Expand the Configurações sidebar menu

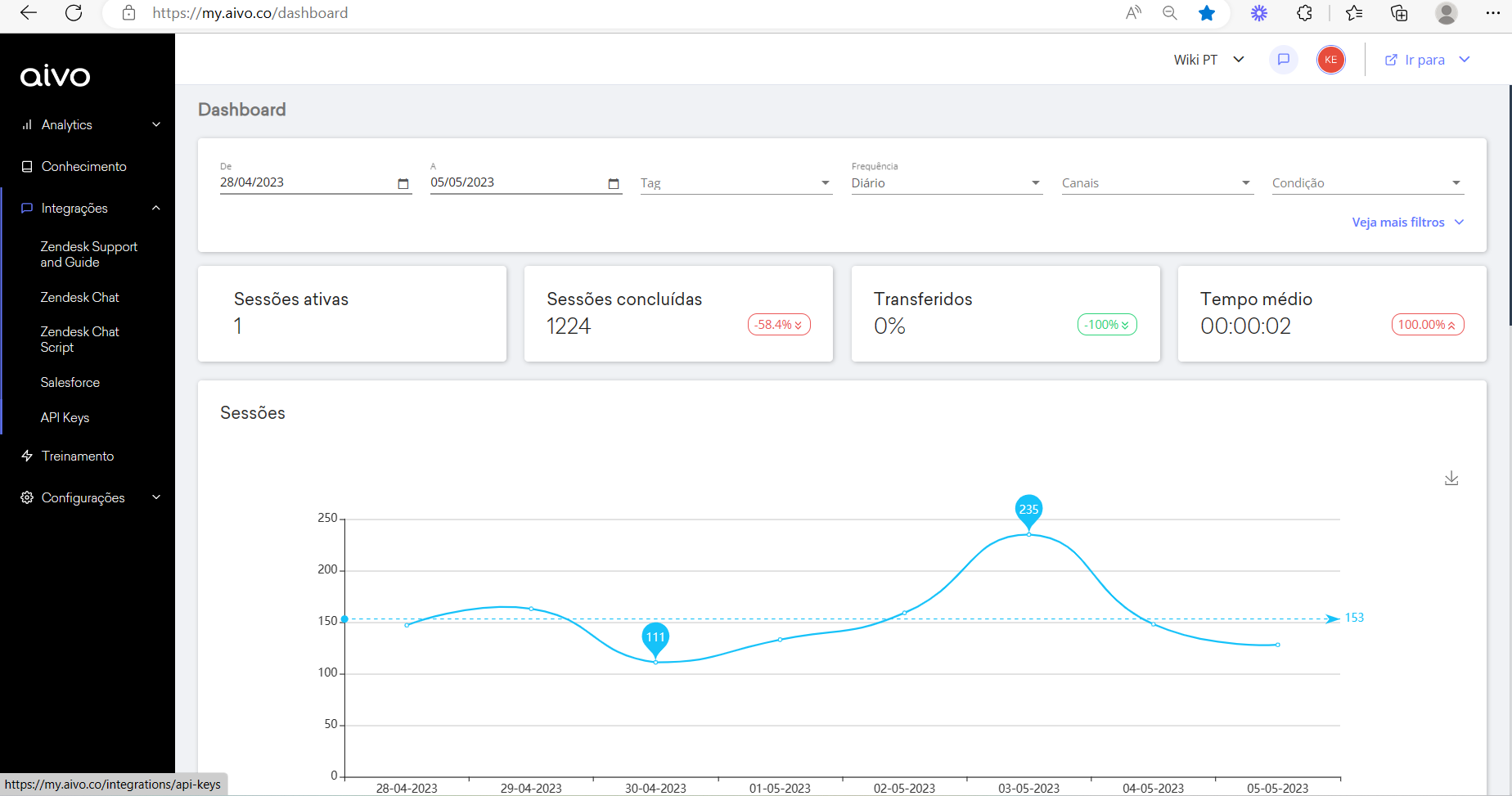(x=90, y=498)
